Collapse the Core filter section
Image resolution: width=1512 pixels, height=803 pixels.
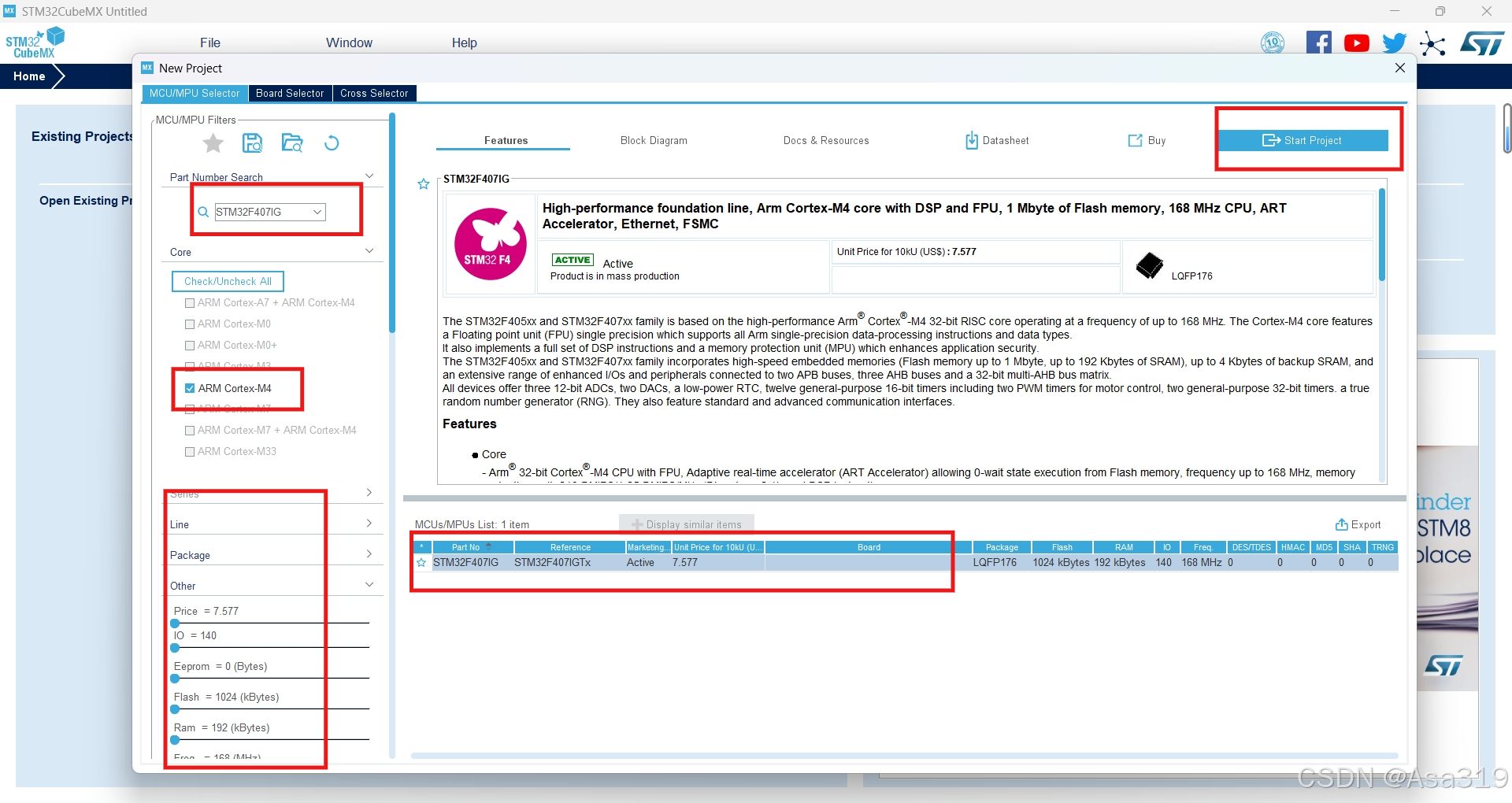[x=369, y=251]
